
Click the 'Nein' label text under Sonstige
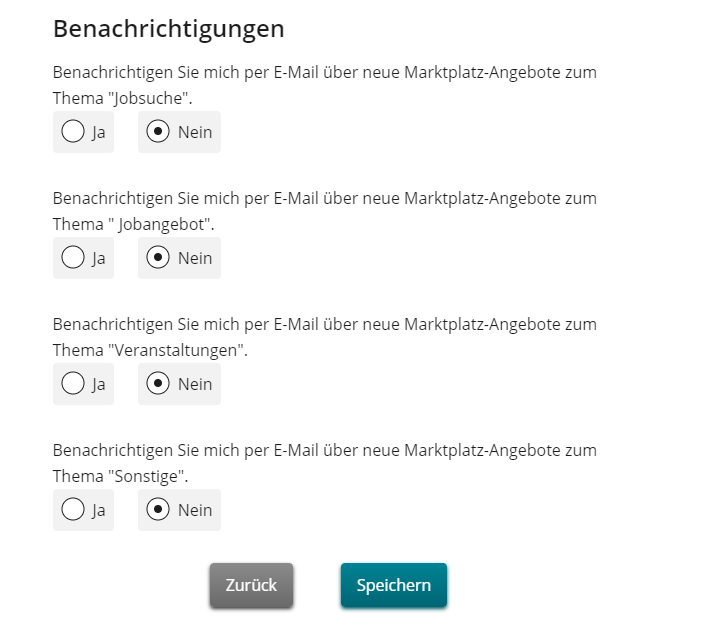(x=195, y=510)
